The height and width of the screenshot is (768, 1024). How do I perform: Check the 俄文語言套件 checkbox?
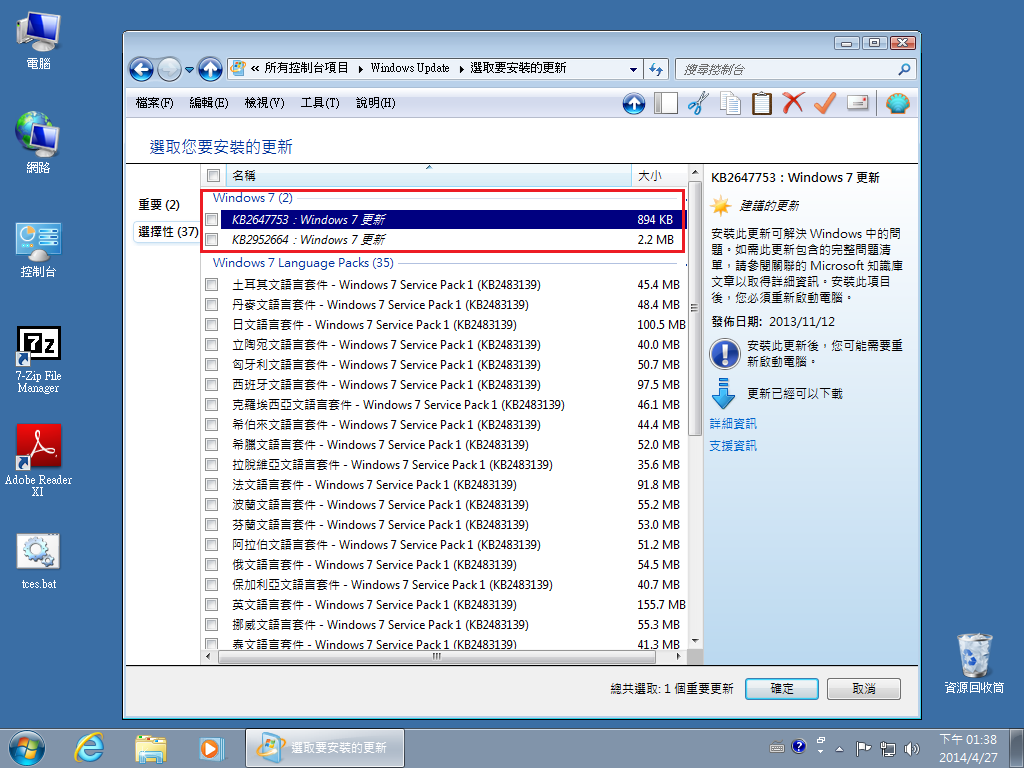[212, 565]
